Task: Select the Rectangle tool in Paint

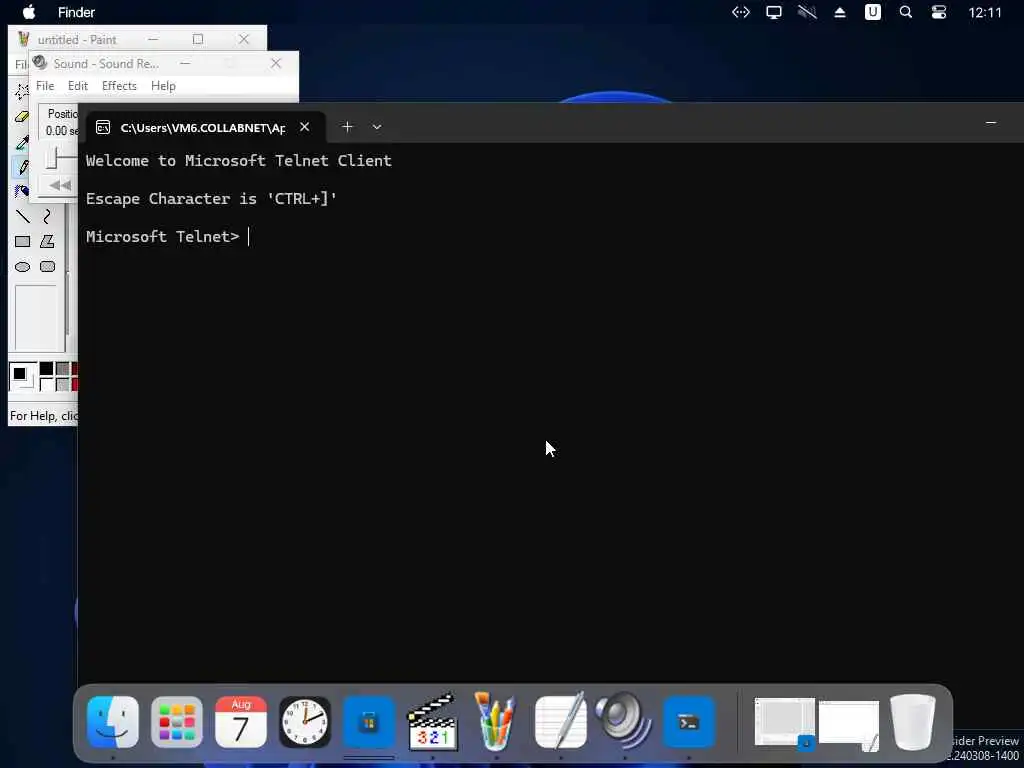Action: [22, 242]
